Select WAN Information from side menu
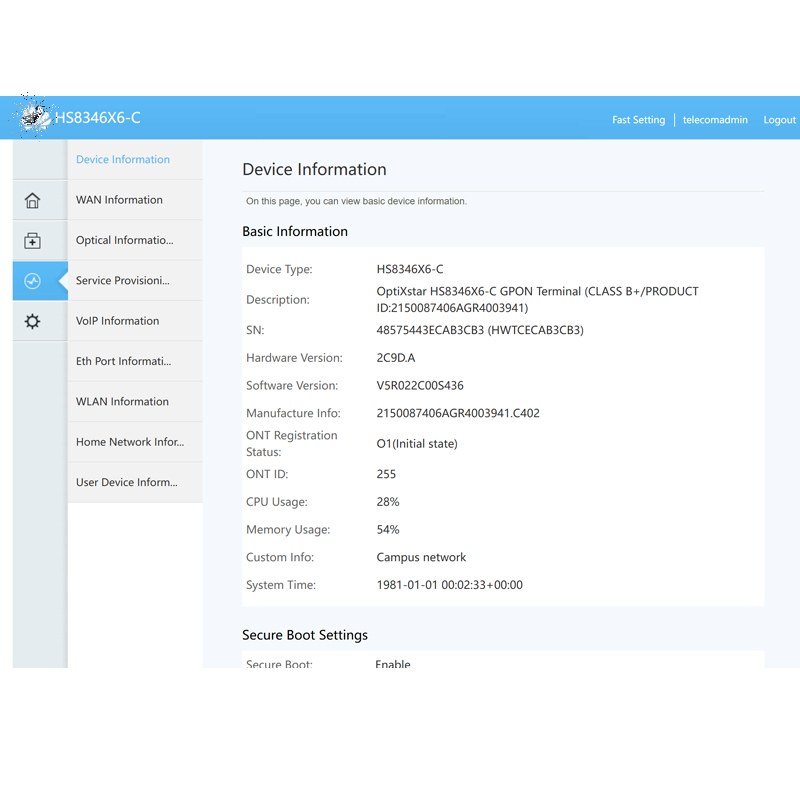 click(119, 200)
